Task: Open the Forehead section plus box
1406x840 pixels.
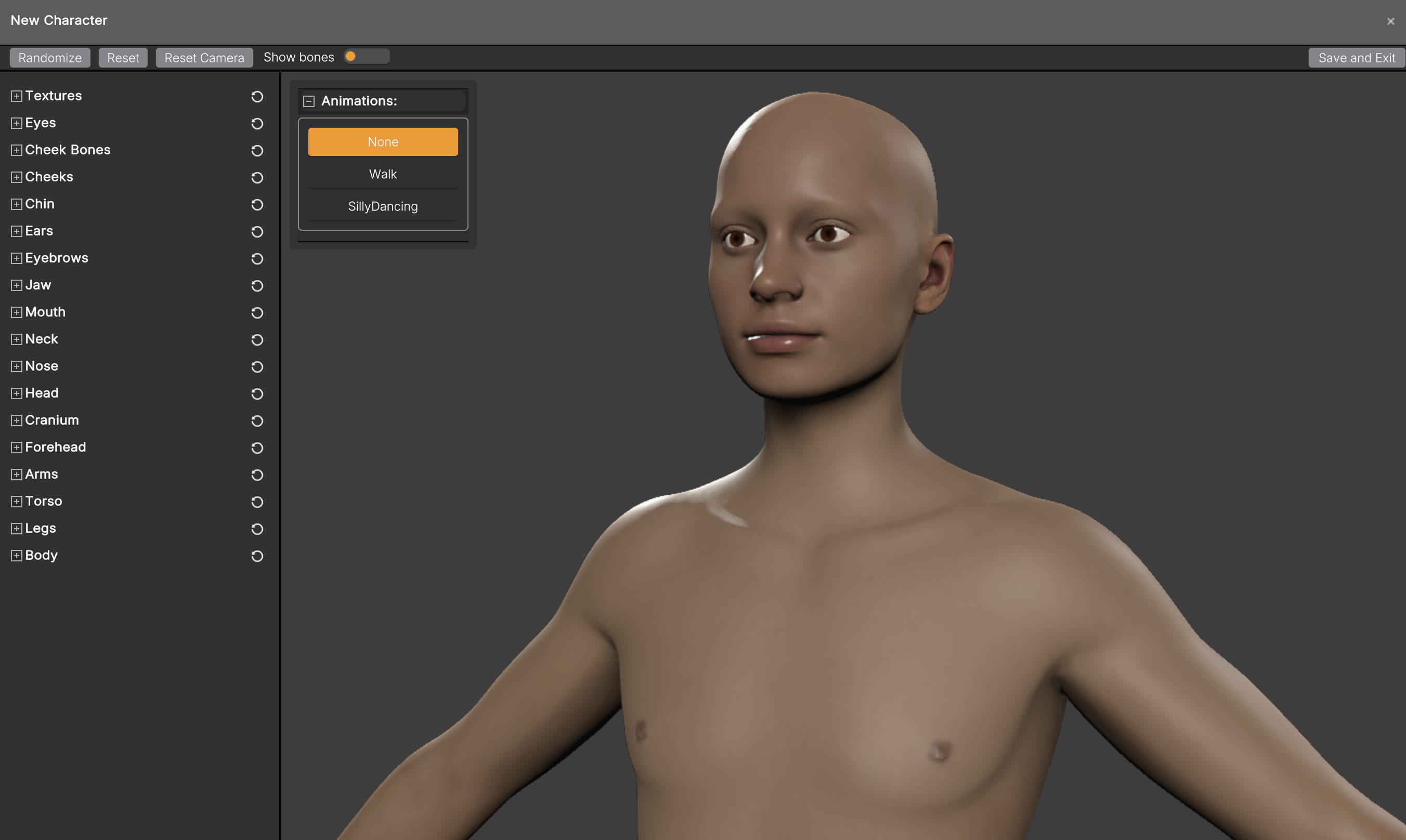Action: (x=17, y=448)
